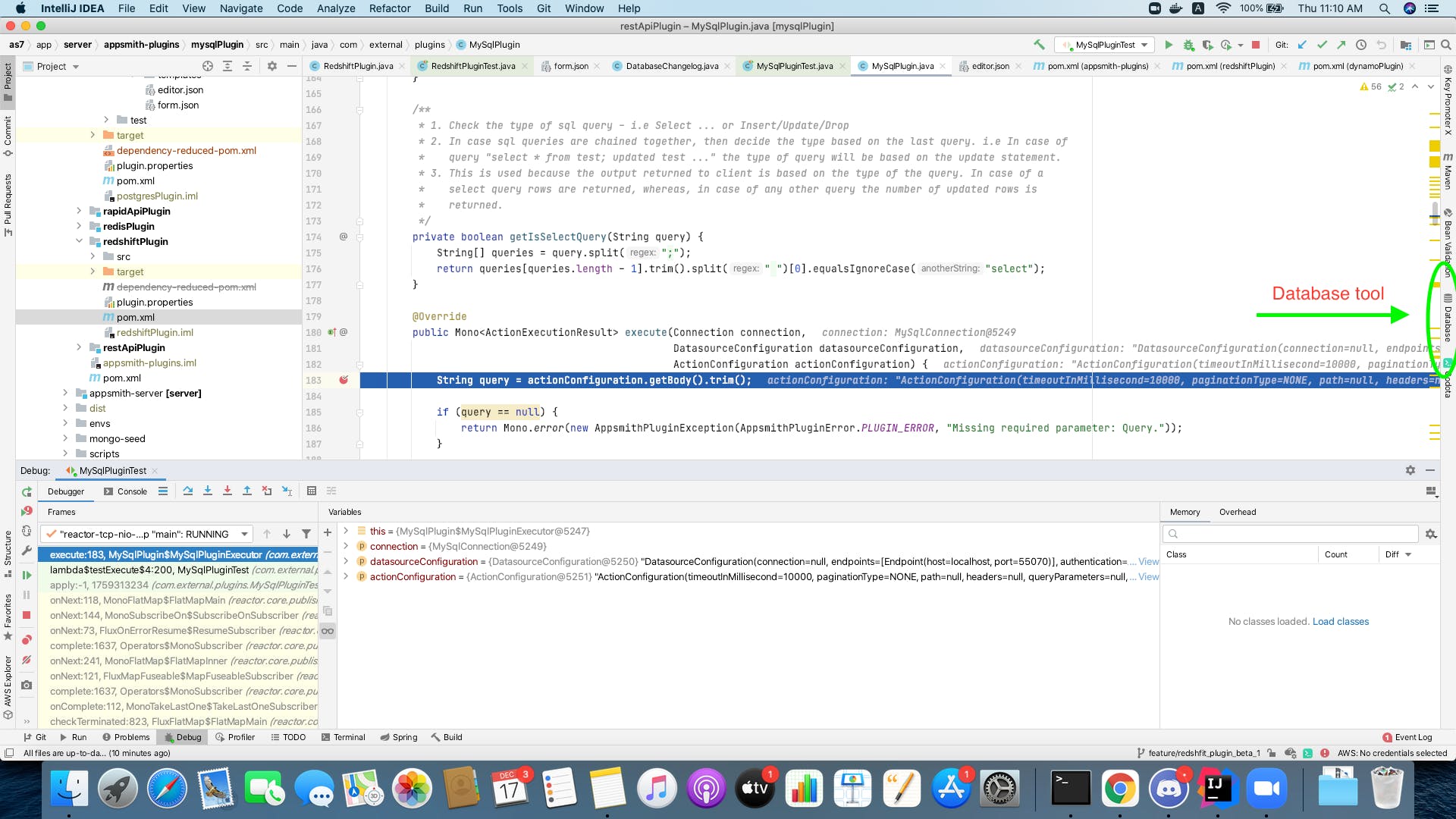Click Rerun MySqlPluginTest icon

click(x=27, y=491)
